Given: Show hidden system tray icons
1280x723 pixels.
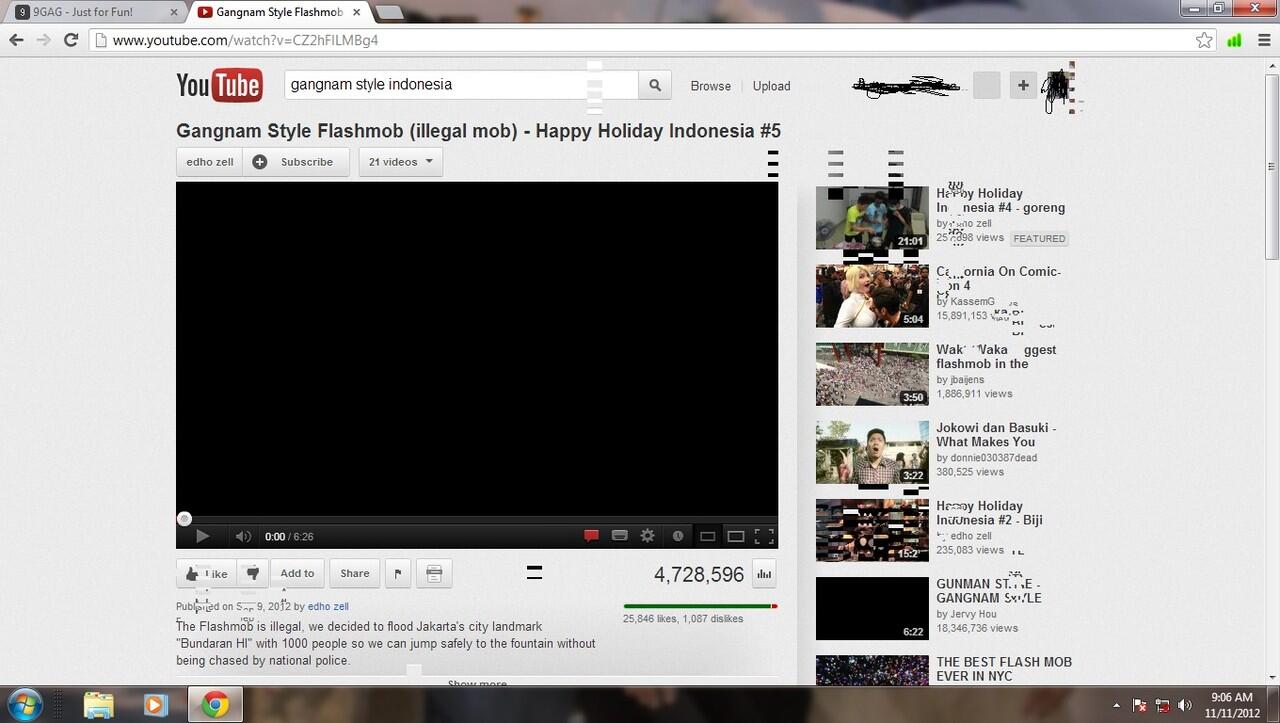Looking at the screenshot, I should (1116, 706).
